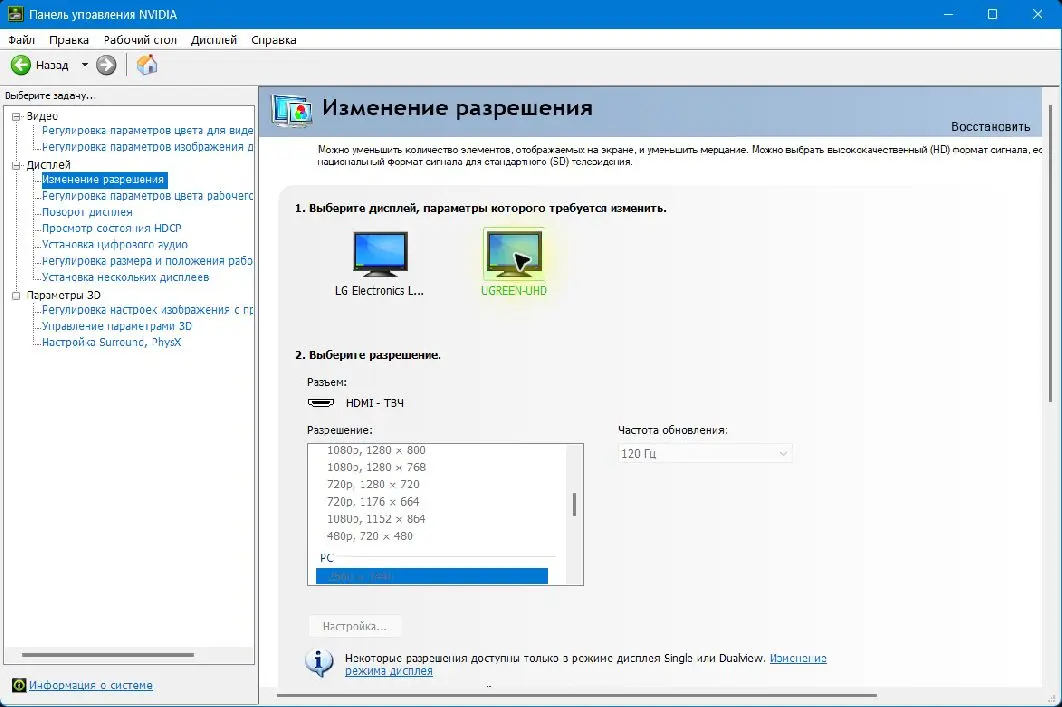The image size is (1062, 707).
Task: Select the LG Electronics display icon
Action: coord(380,253)
